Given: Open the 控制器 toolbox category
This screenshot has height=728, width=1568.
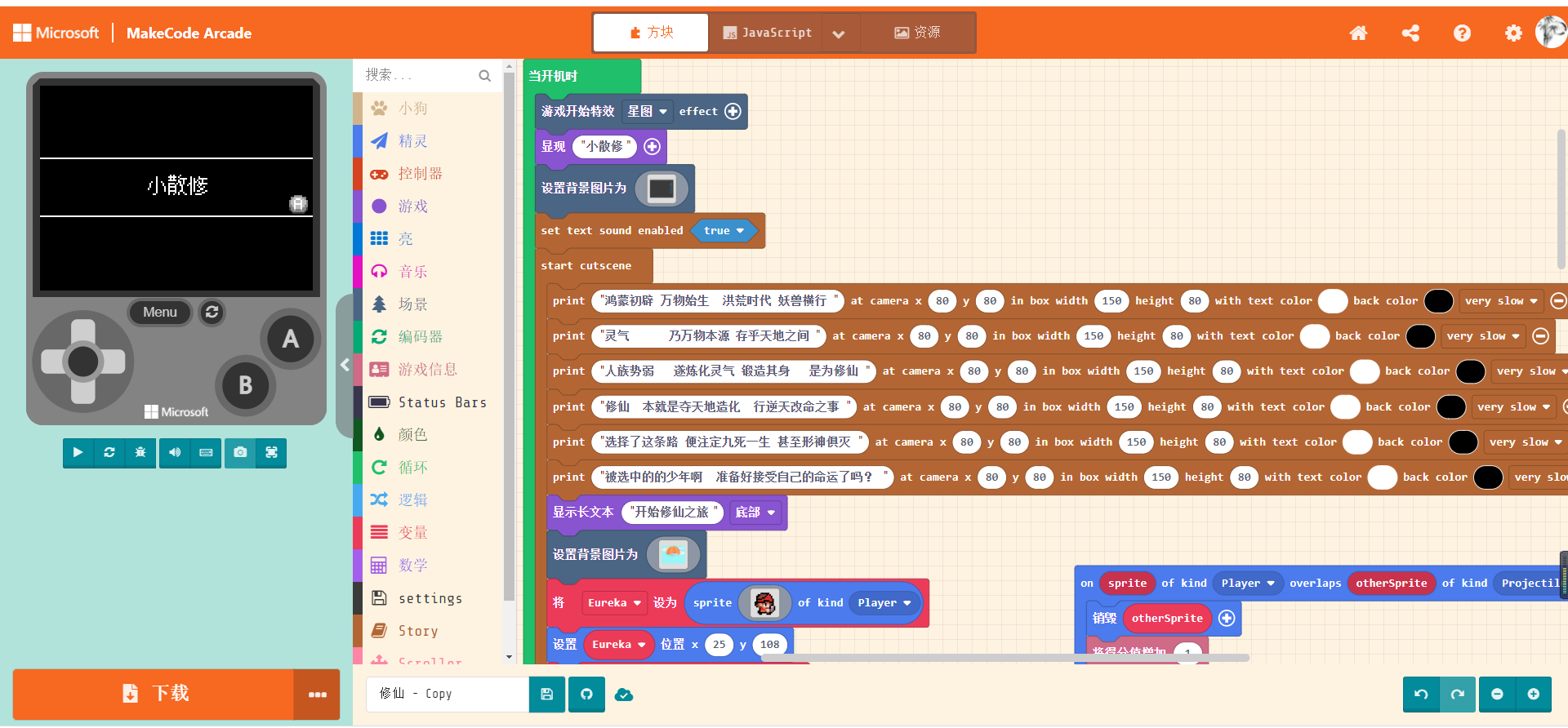Looking at the screenshot, I should [428, 173].
